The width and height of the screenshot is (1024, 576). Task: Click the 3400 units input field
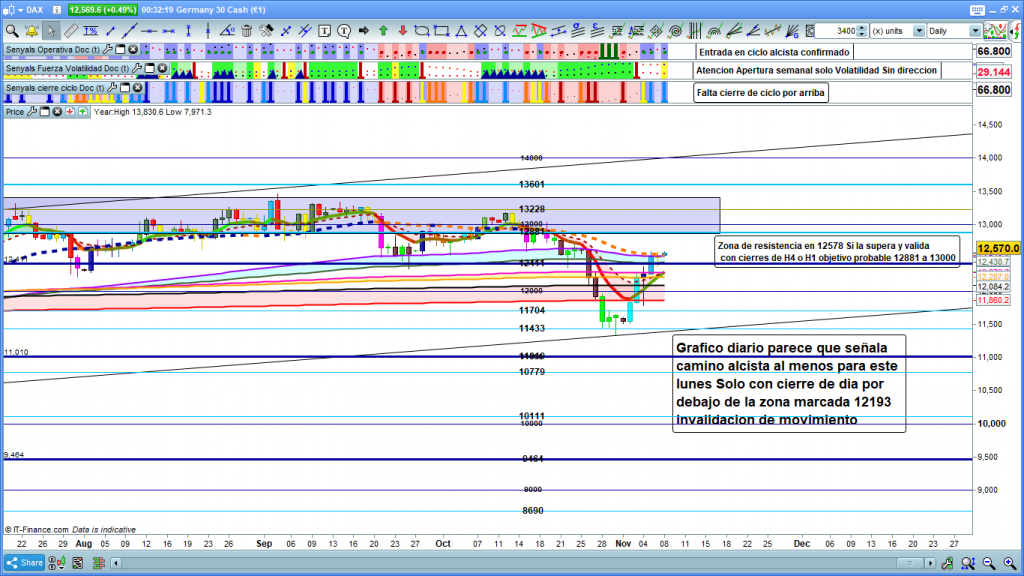(x=842, y=31)
